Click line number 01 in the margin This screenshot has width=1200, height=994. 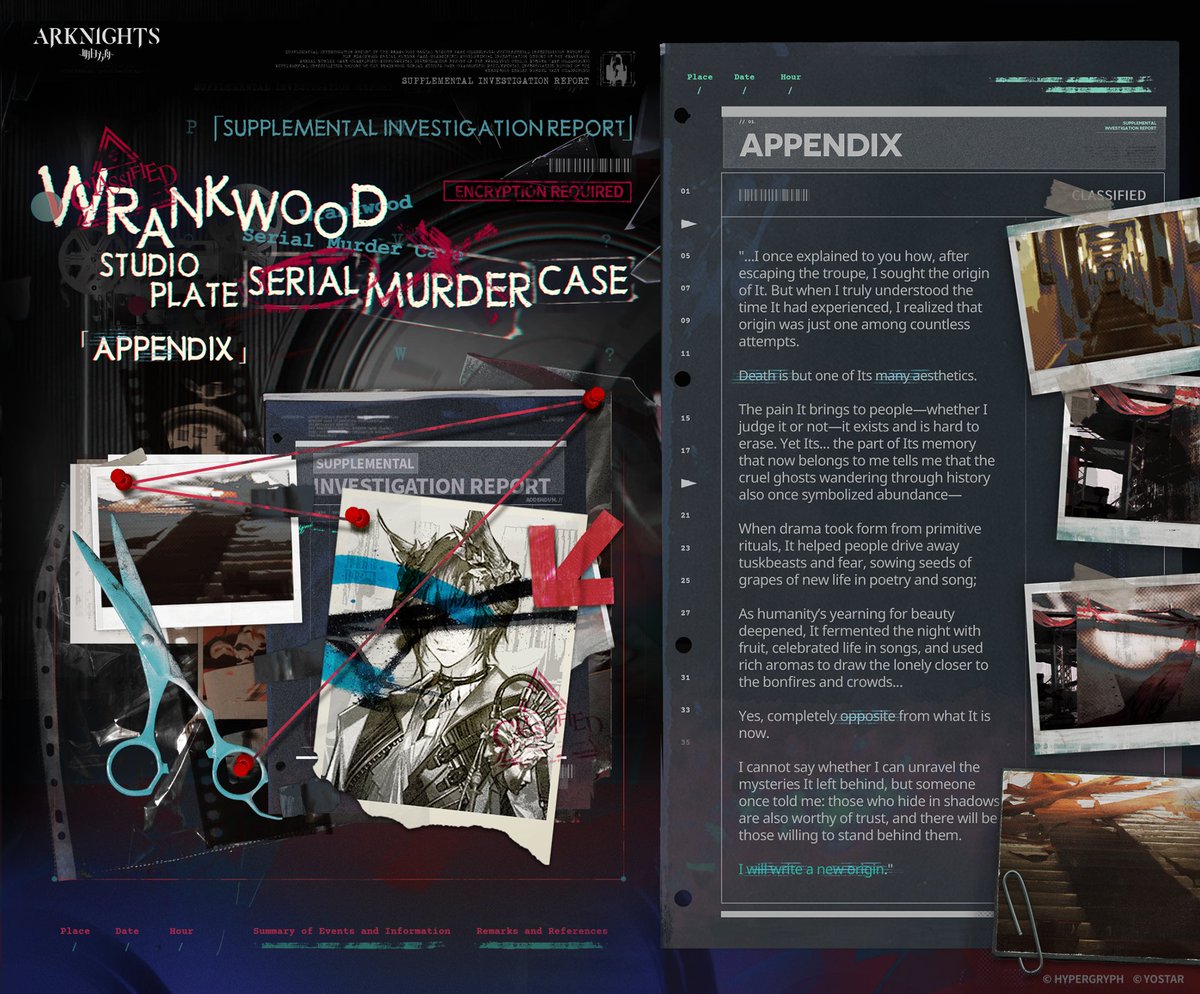pos(685,190)
